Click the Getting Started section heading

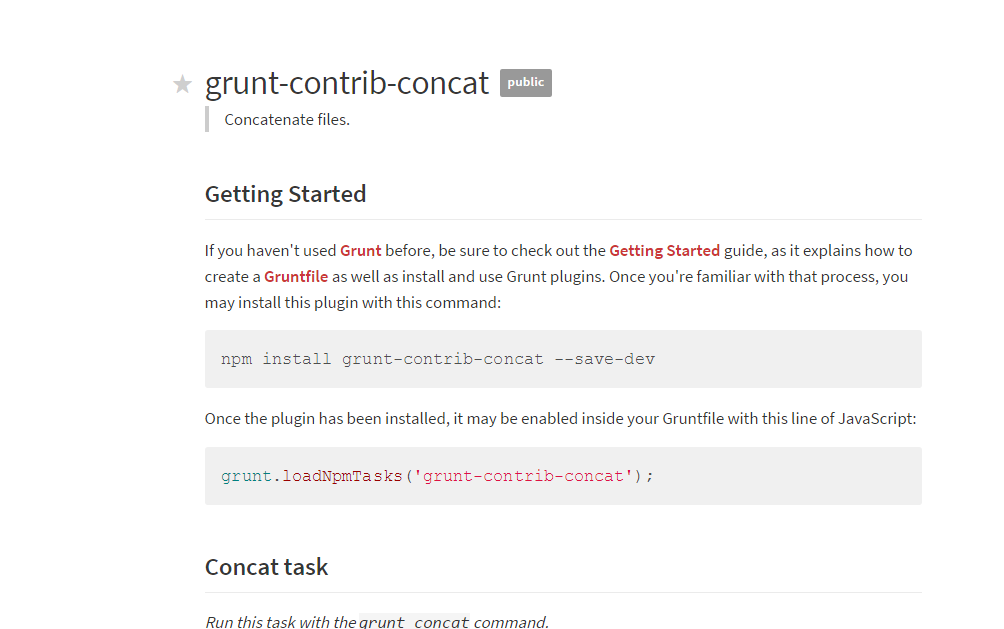point(285,194)
